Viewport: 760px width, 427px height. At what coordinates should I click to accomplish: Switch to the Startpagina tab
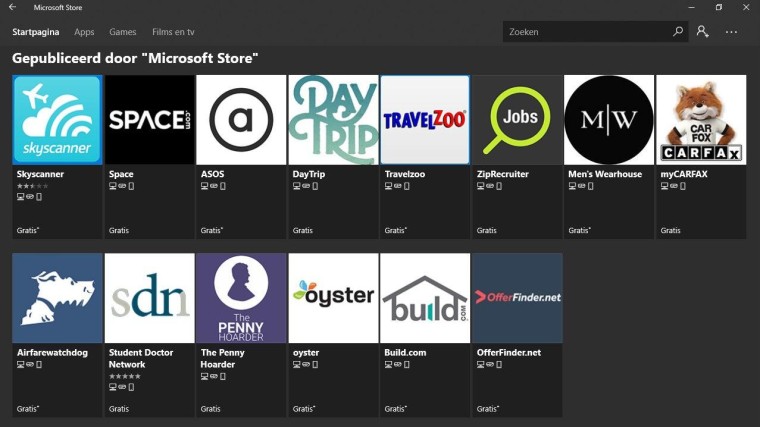(x=35, y=32)
